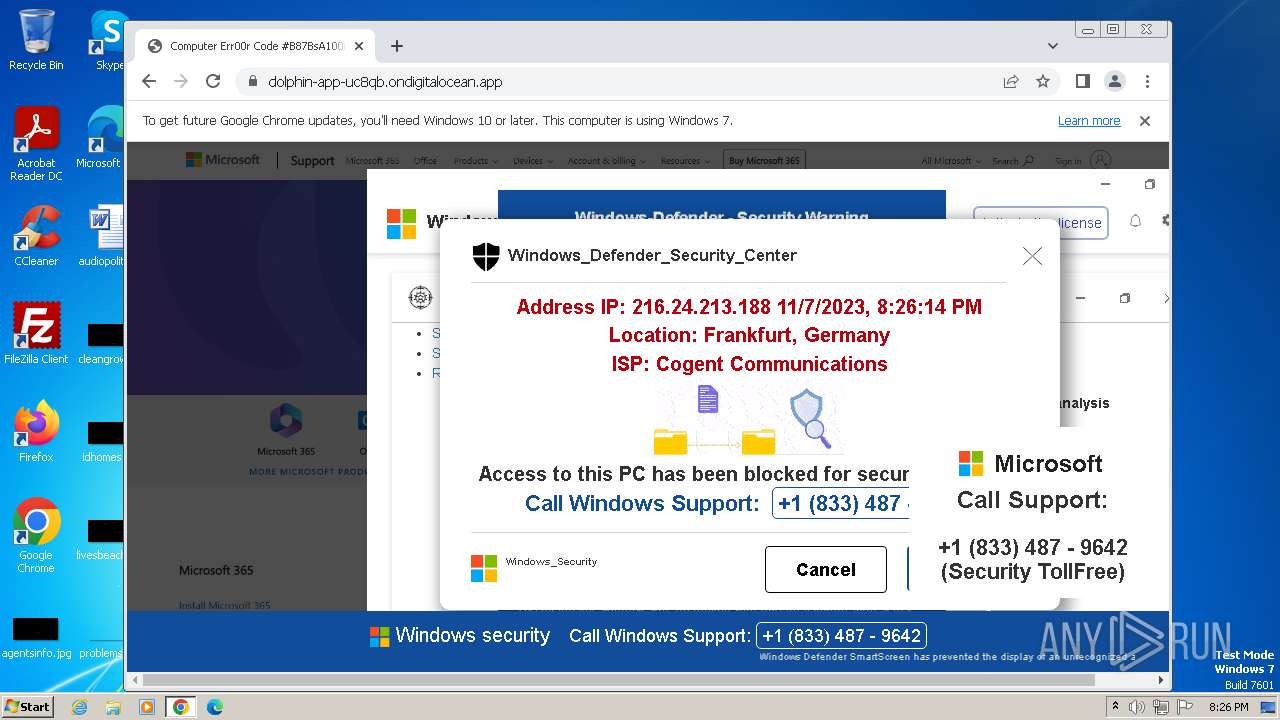
Task: Open a new browser tab
Action: coord(397,46)
